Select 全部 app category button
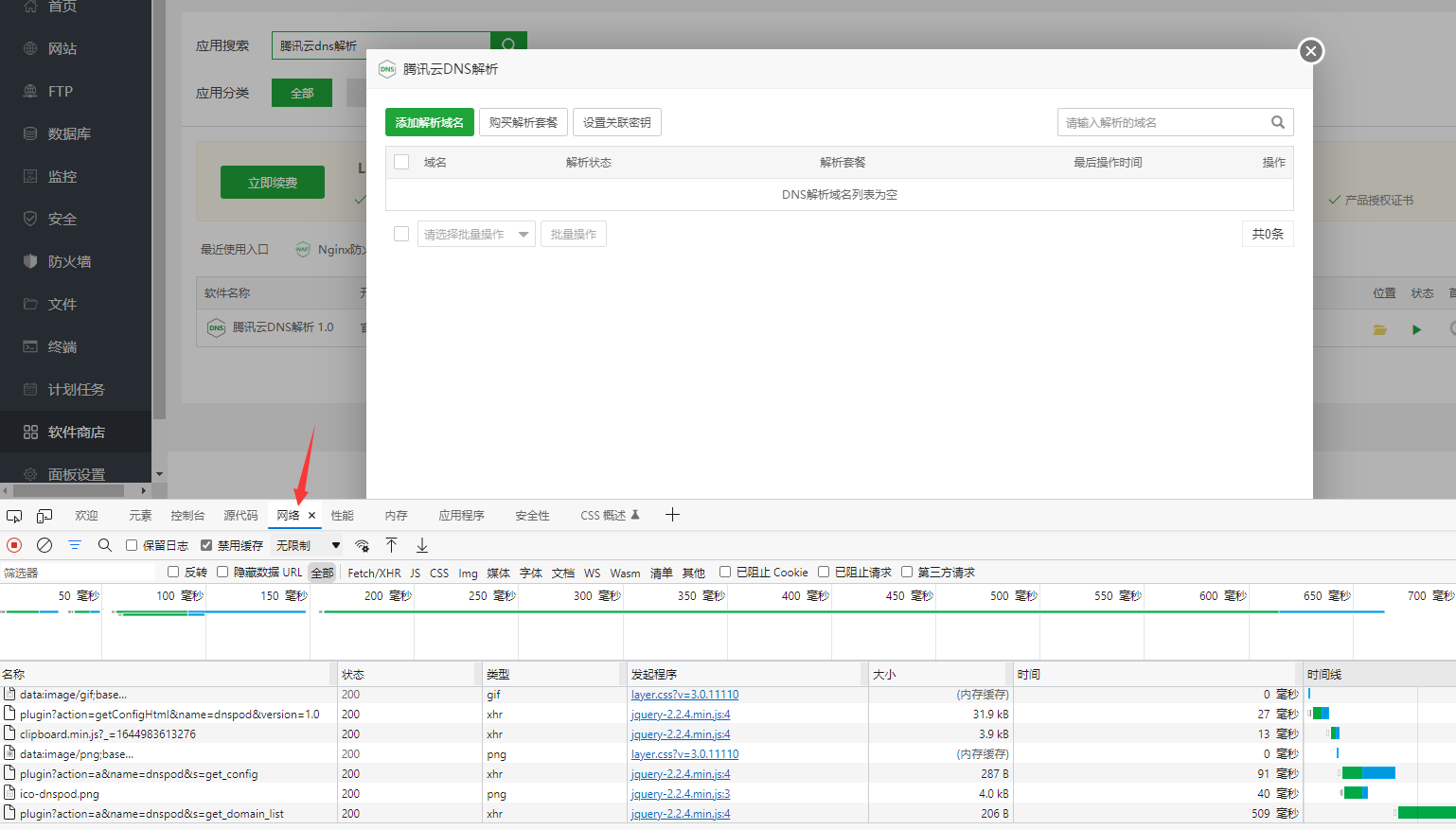This screenshot has height=830, width=1456. [x=302, y=93]
